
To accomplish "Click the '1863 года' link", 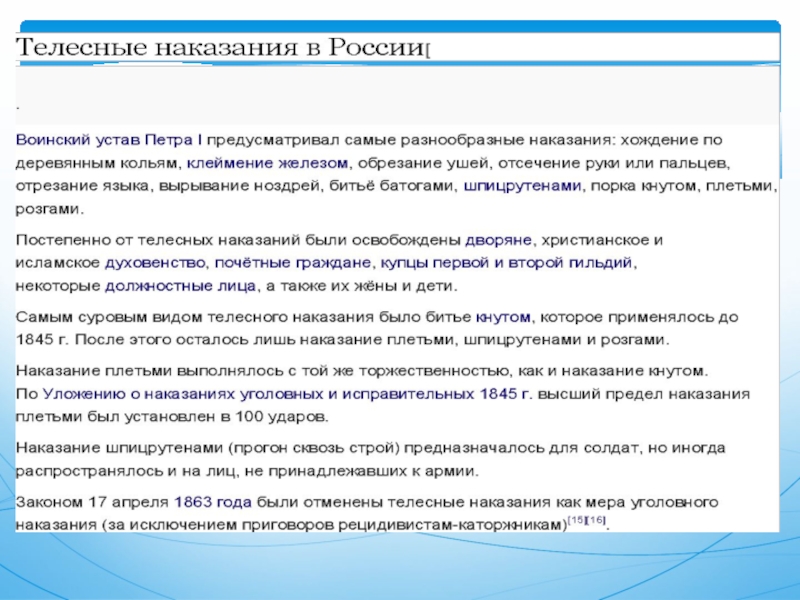I will point(213,503).
